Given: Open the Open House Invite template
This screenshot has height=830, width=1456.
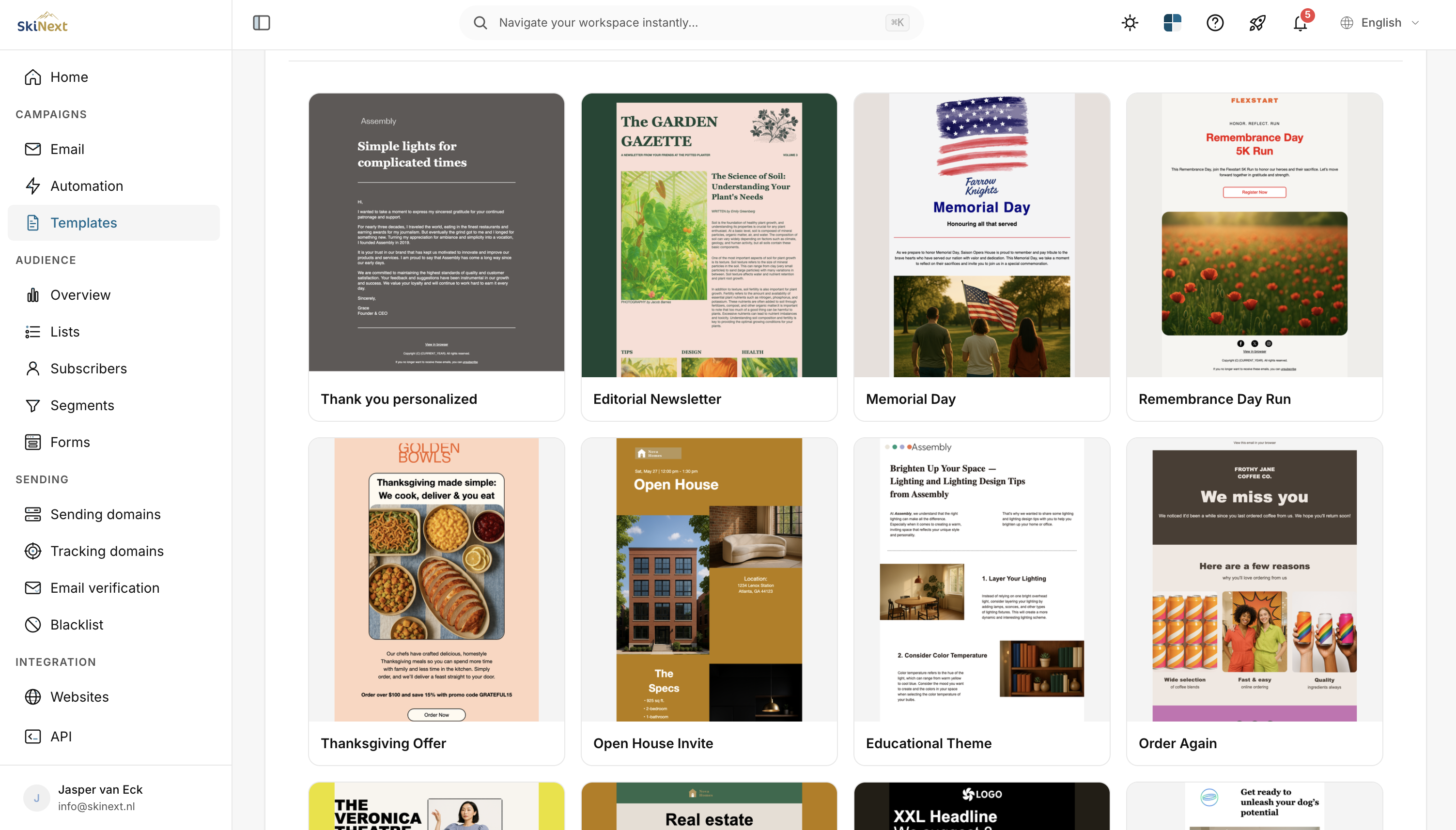Looking at the screenshot, I should pyautogui.click(x=709, y=601).
